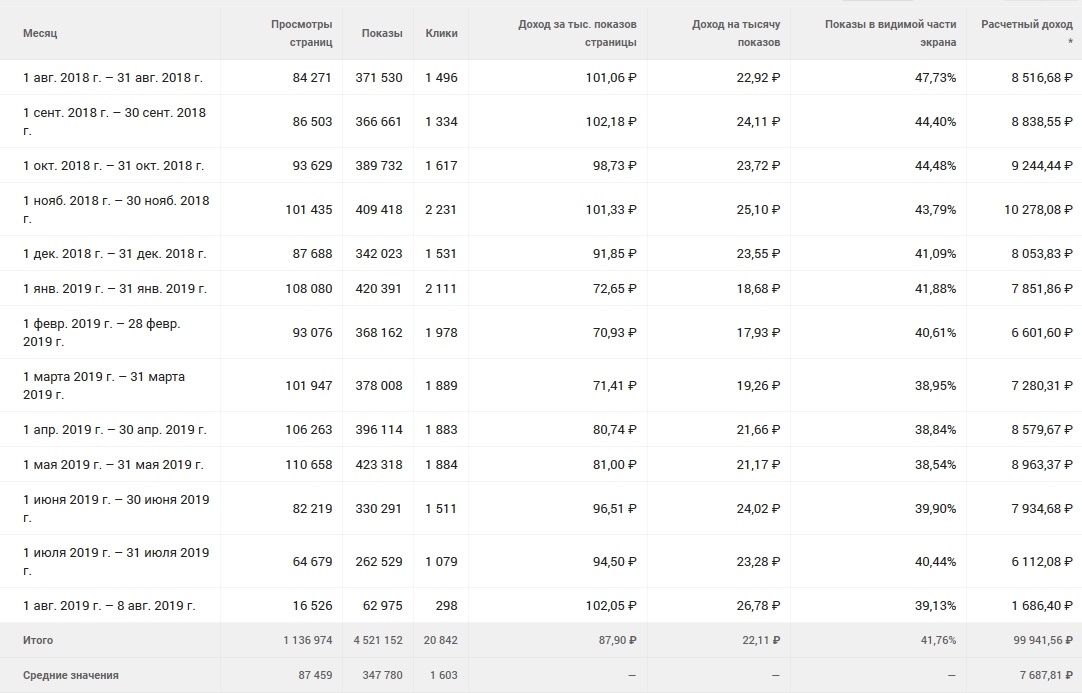This screenshot has width=1082, height=693.
Task: Click the 1 янв. 2019 – 31 янв. 2019 row
Action: click(114, 289)
